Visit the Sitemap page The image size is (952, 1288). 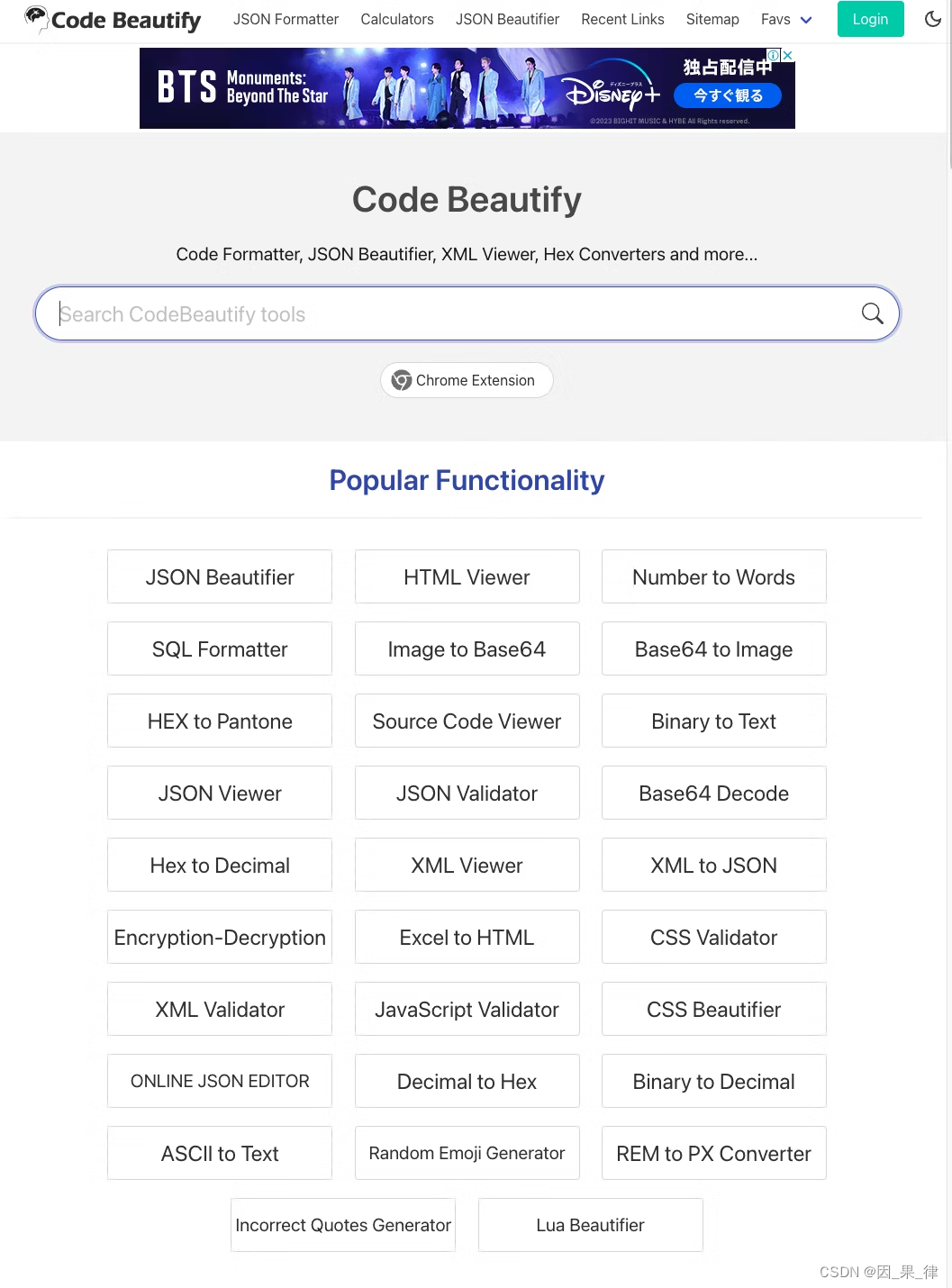pos(712,19)
